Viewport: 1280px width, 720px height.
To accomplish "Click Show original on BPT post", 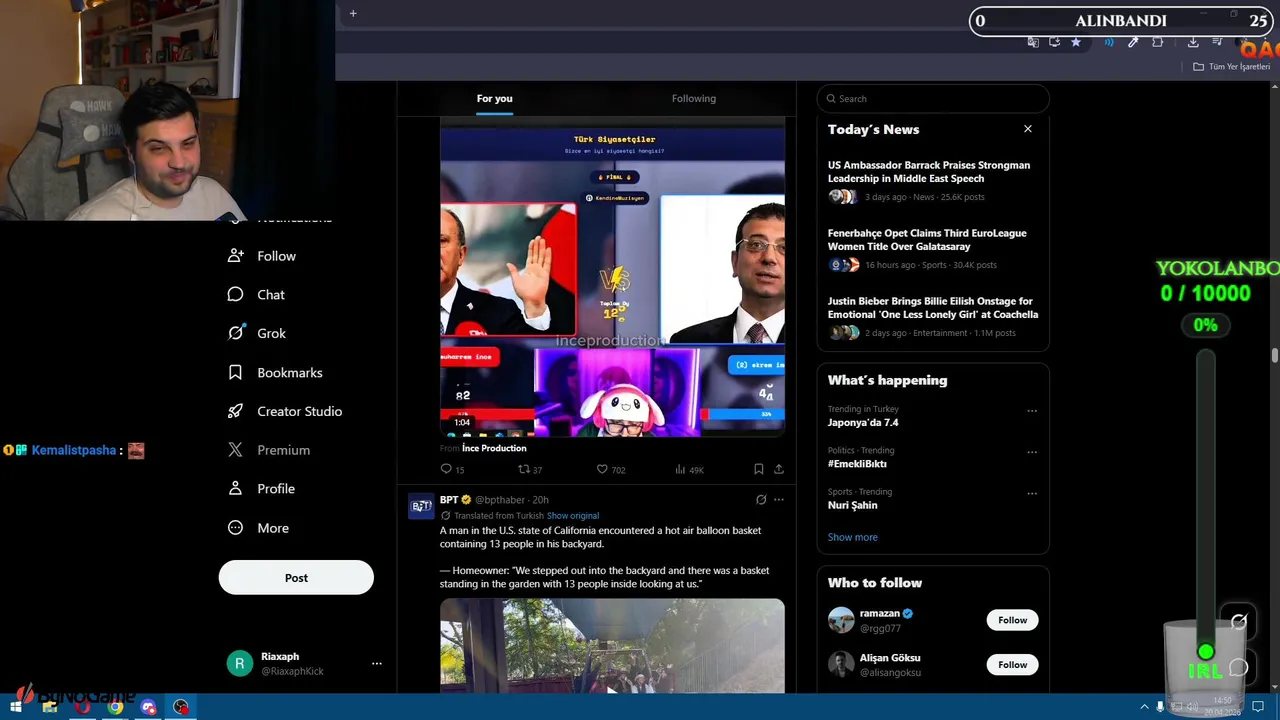I will tap(573, 516).
